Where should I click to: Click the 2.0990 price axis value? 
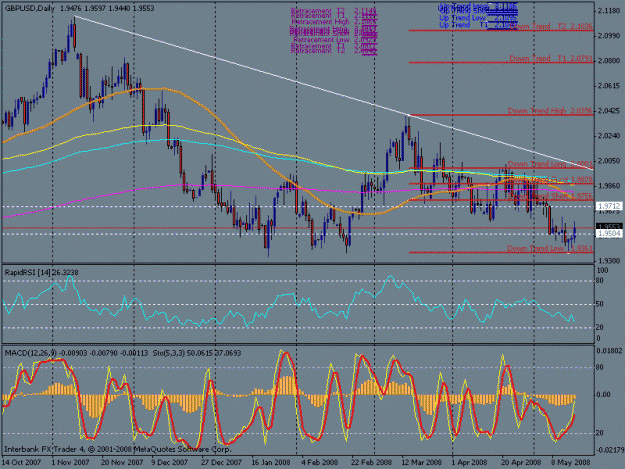pyautogui.click(x=609, y=35)
